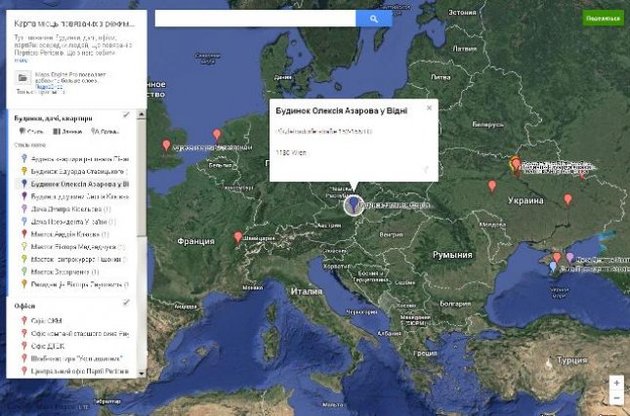Click the red map pin in France

pyautogui.click(x=238, y=237)
